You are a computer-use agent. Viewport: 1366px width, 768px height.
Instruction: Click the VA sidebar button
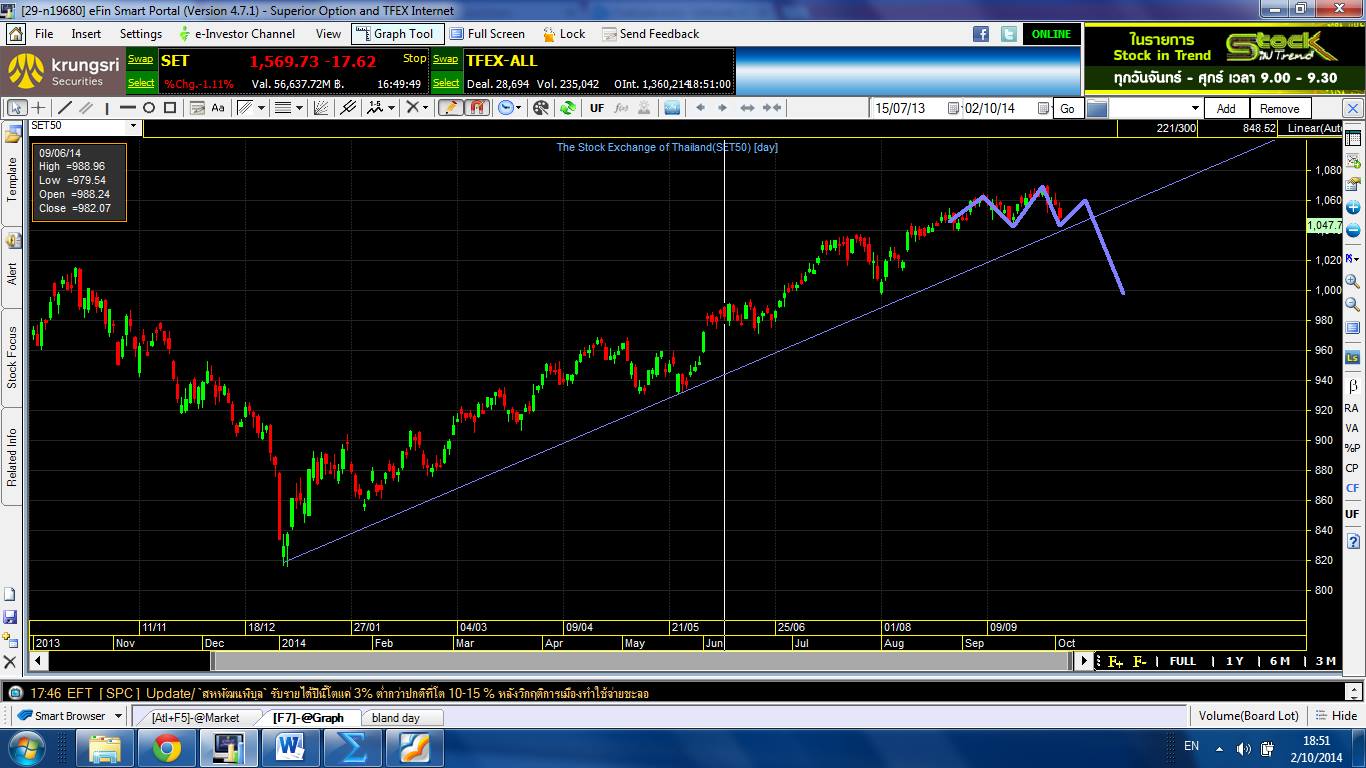pyautogui.click(x=1352, y=428)
